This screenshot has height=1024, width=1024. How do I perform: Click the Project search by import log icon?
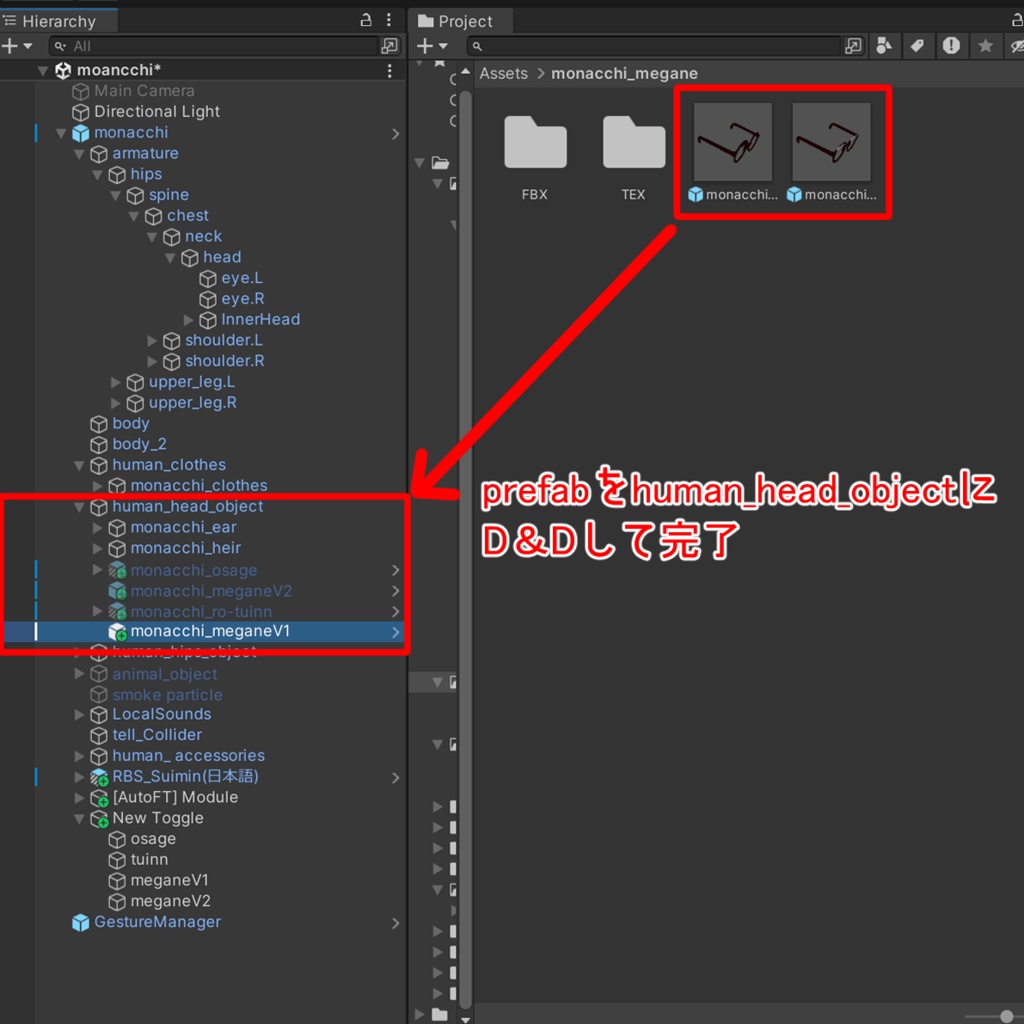951,46
